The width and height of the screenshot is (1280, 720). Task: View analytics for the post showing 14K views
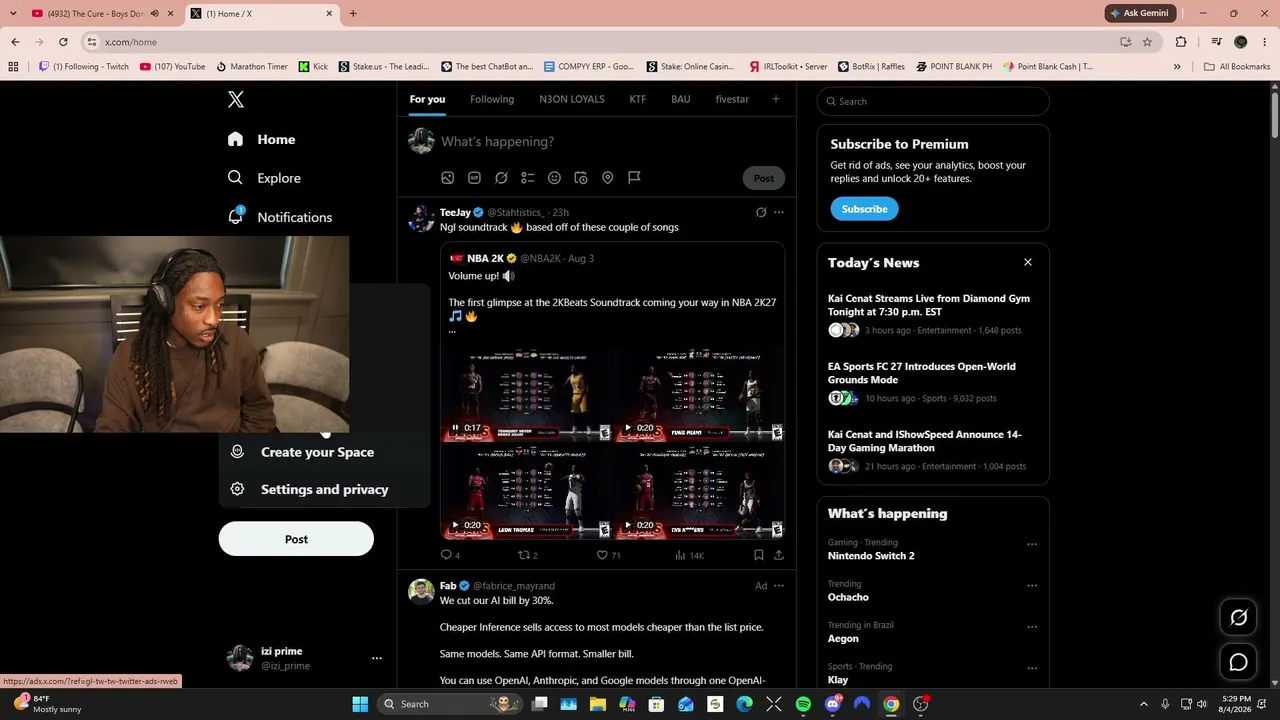tap(689, 555)
